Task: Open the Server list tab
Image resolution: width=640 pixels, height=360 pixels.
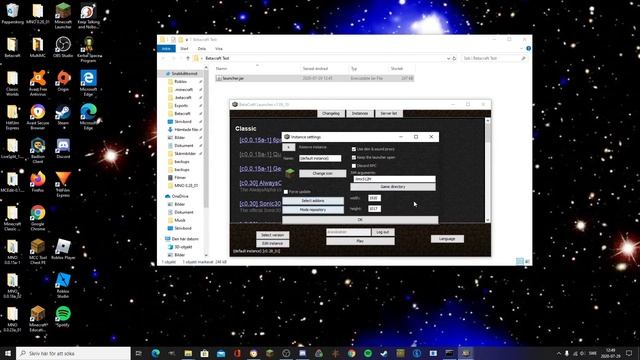Action: point(389,113)
